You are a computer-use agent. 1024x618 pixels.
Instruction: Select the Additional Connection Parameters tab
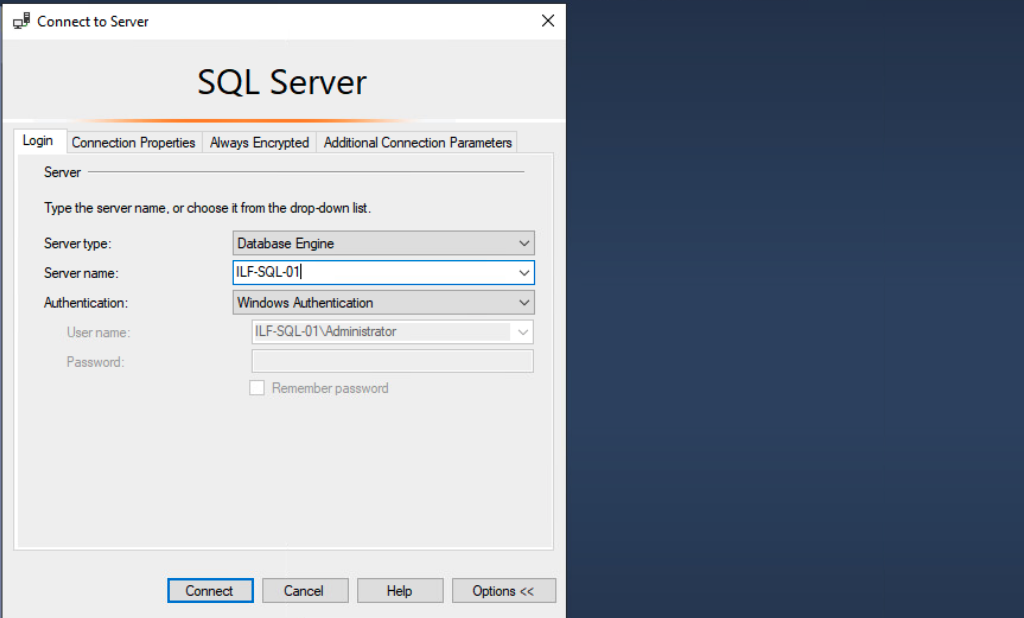[417, 143]
